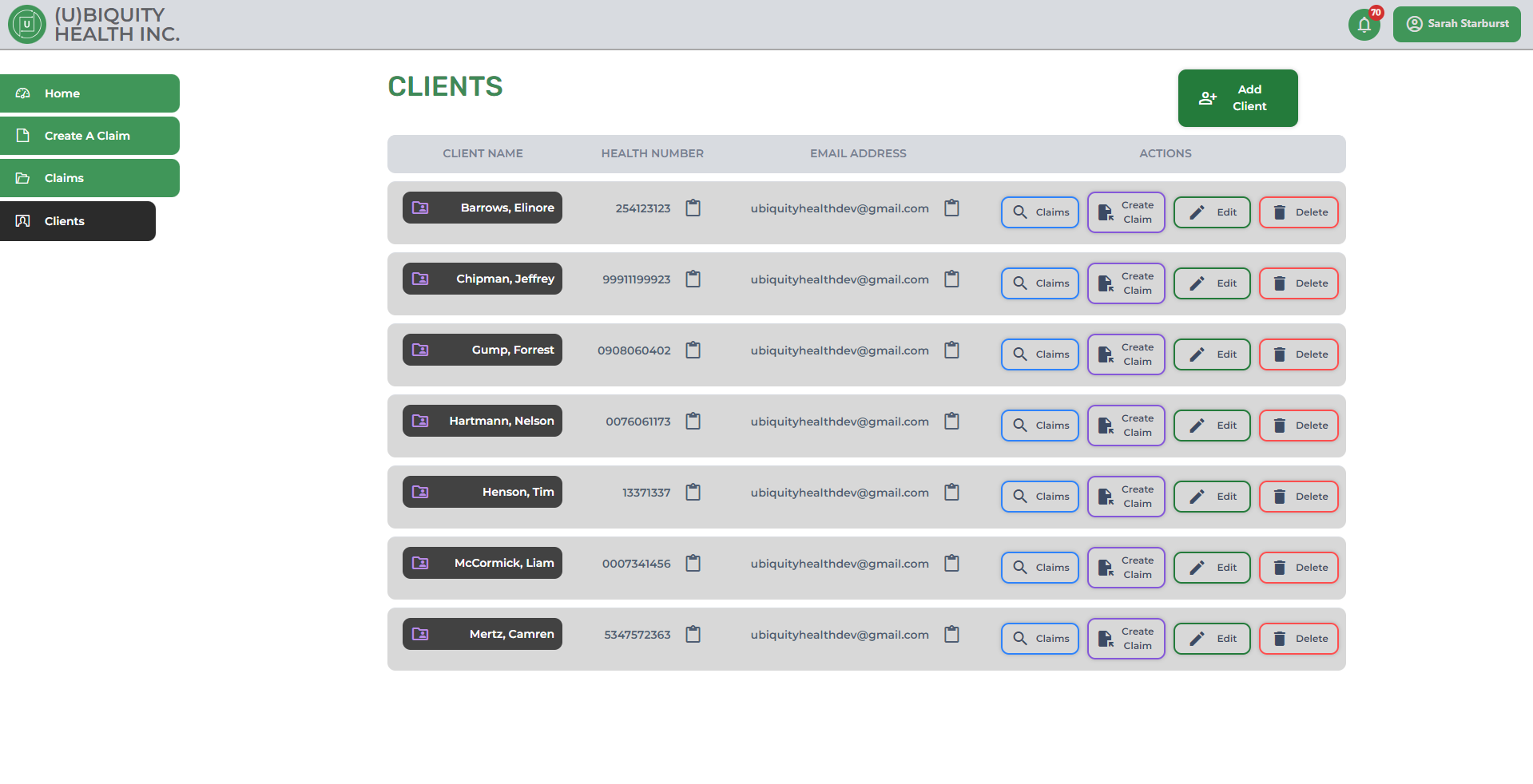Edit the Gump, Forrest client record
This screenshot has height=784, width=1533.
[1211, 354]
